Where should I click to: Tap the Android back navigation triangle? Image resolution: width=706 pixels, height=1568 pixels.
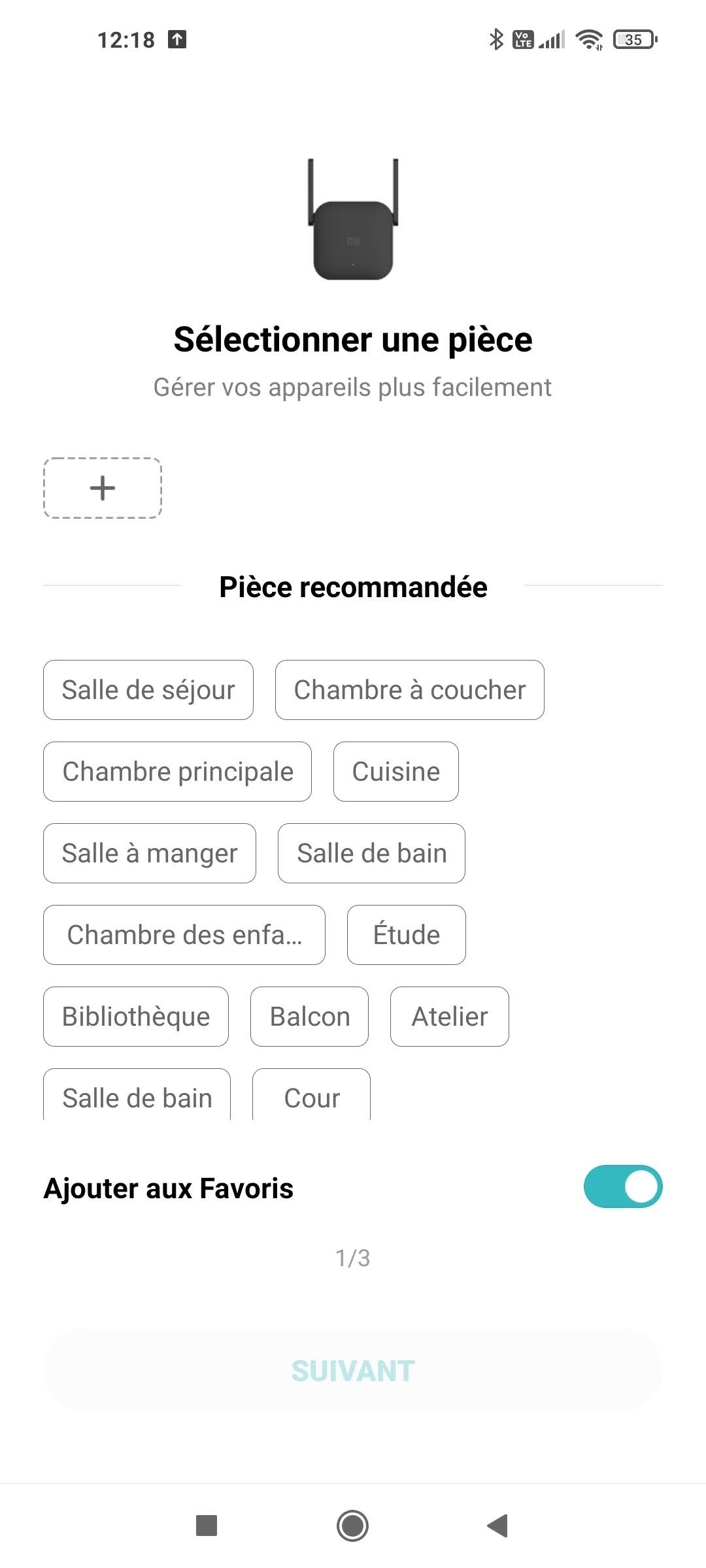[x=498, y=1526]
